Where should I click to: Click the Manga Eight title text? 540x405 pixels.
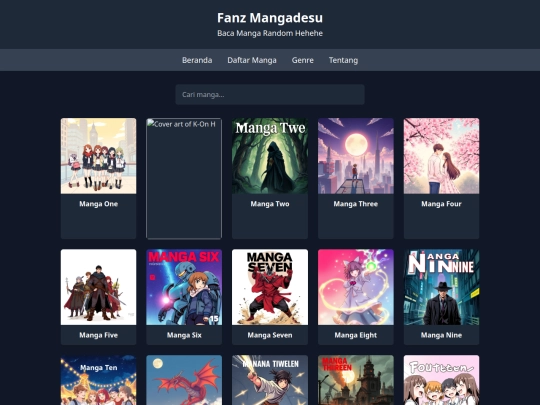(356, 335)
